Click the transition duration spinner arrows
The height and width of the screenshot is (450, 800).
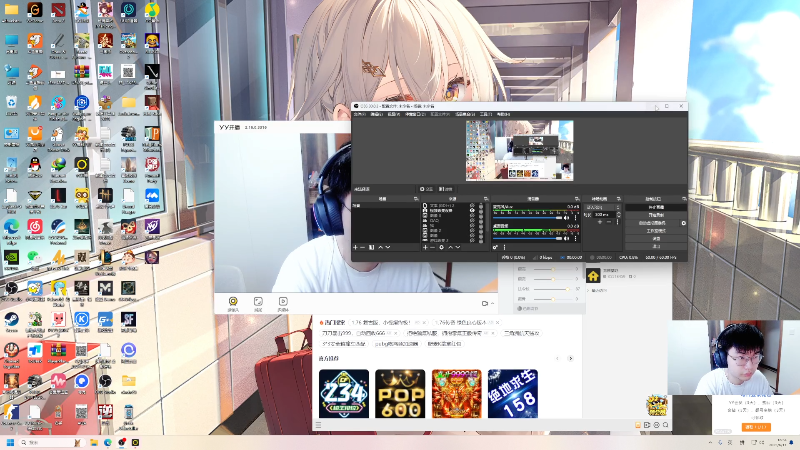[619, 215]
